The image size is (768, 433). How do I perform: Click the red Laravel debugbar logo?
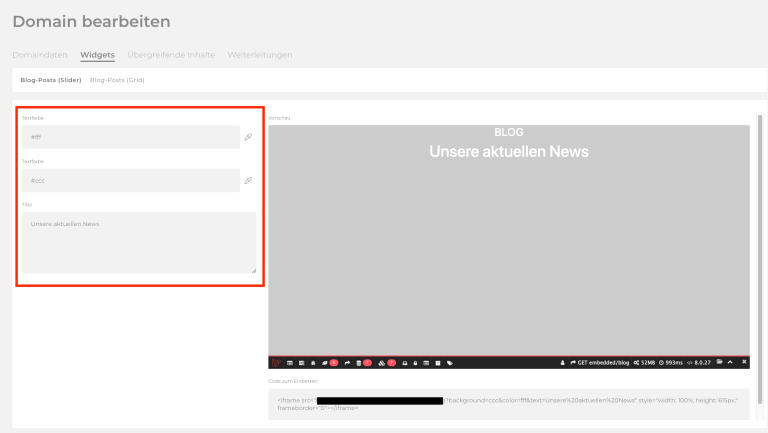pyautogui.click(x=276, y=362)
